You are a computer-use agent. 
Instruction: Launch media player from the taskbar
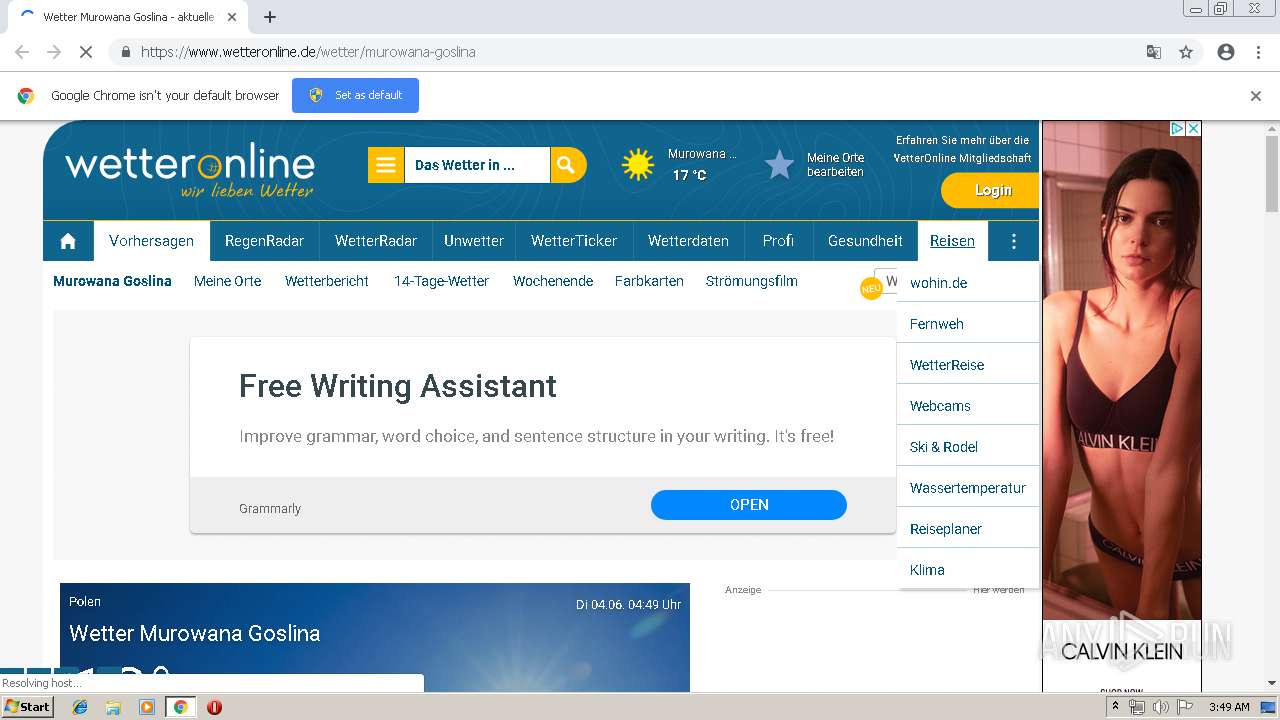tap(147, 707)
